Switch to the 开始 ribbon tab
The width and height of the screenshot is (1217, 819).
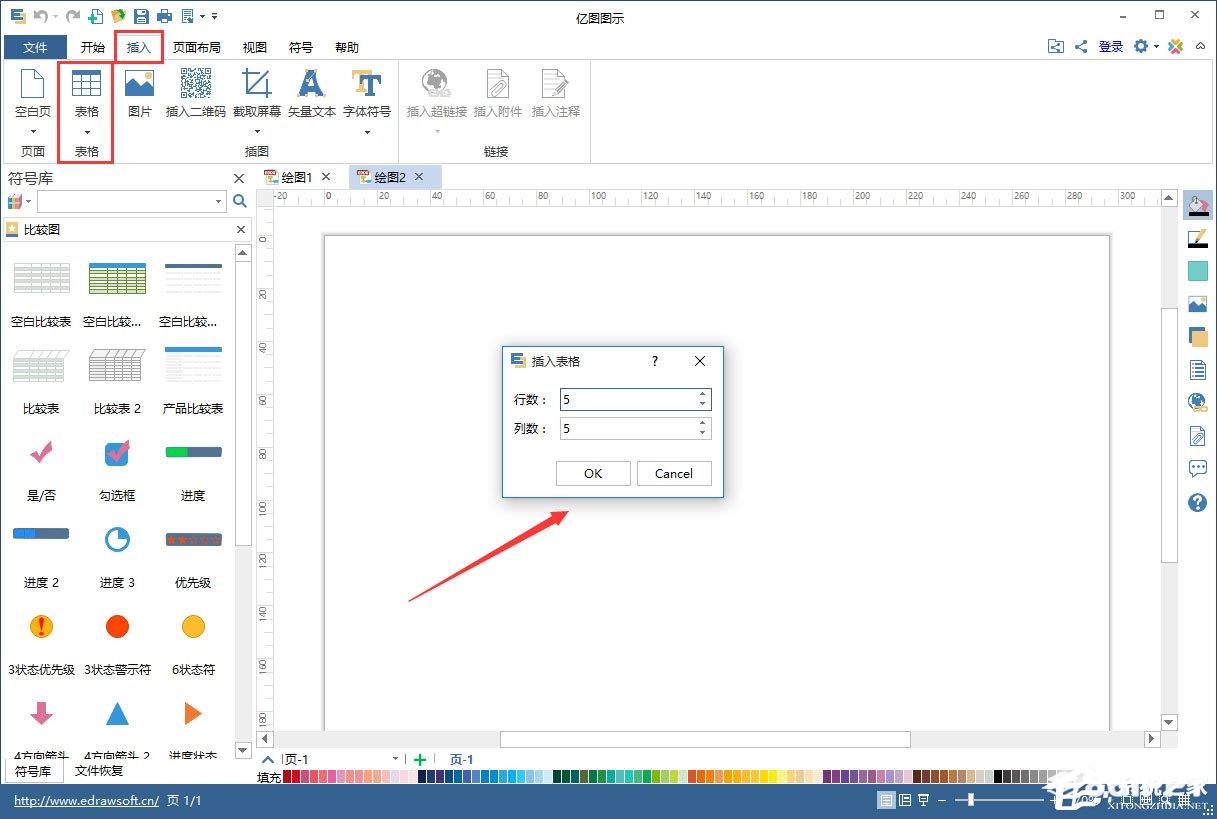(x=92, y=47)
